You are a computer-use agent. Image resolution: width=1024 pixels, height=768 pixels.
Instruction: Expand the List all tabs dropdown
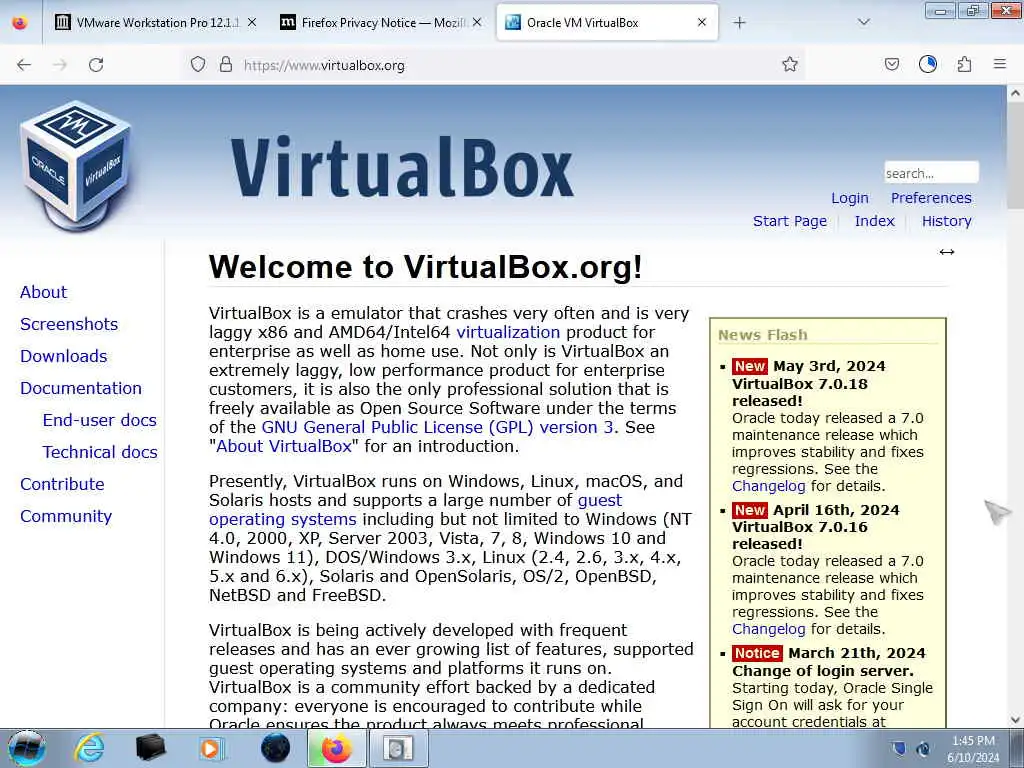coord(863,23)
